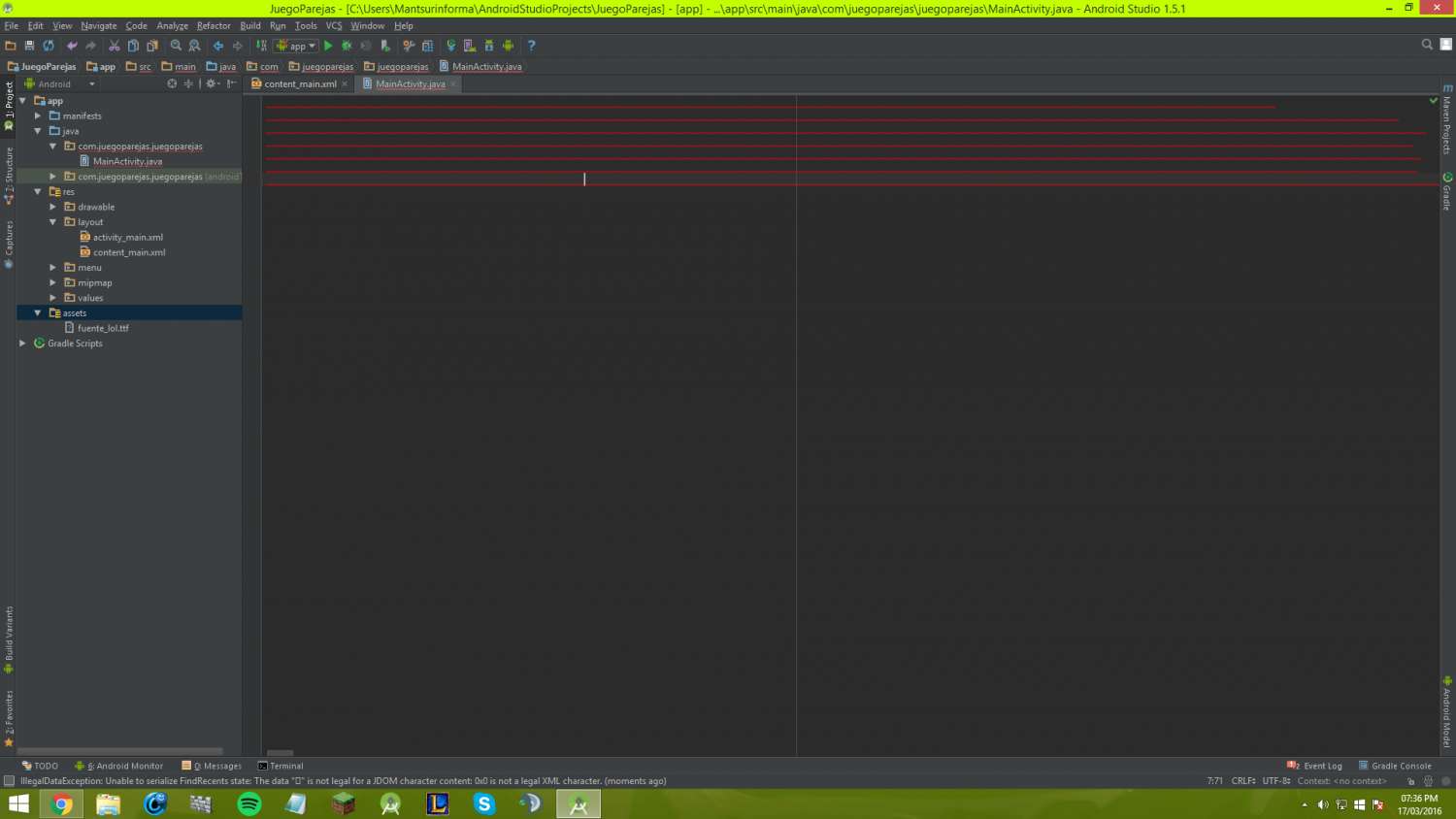Toggle file read-only lock icon

click(x=1410, y=781)
